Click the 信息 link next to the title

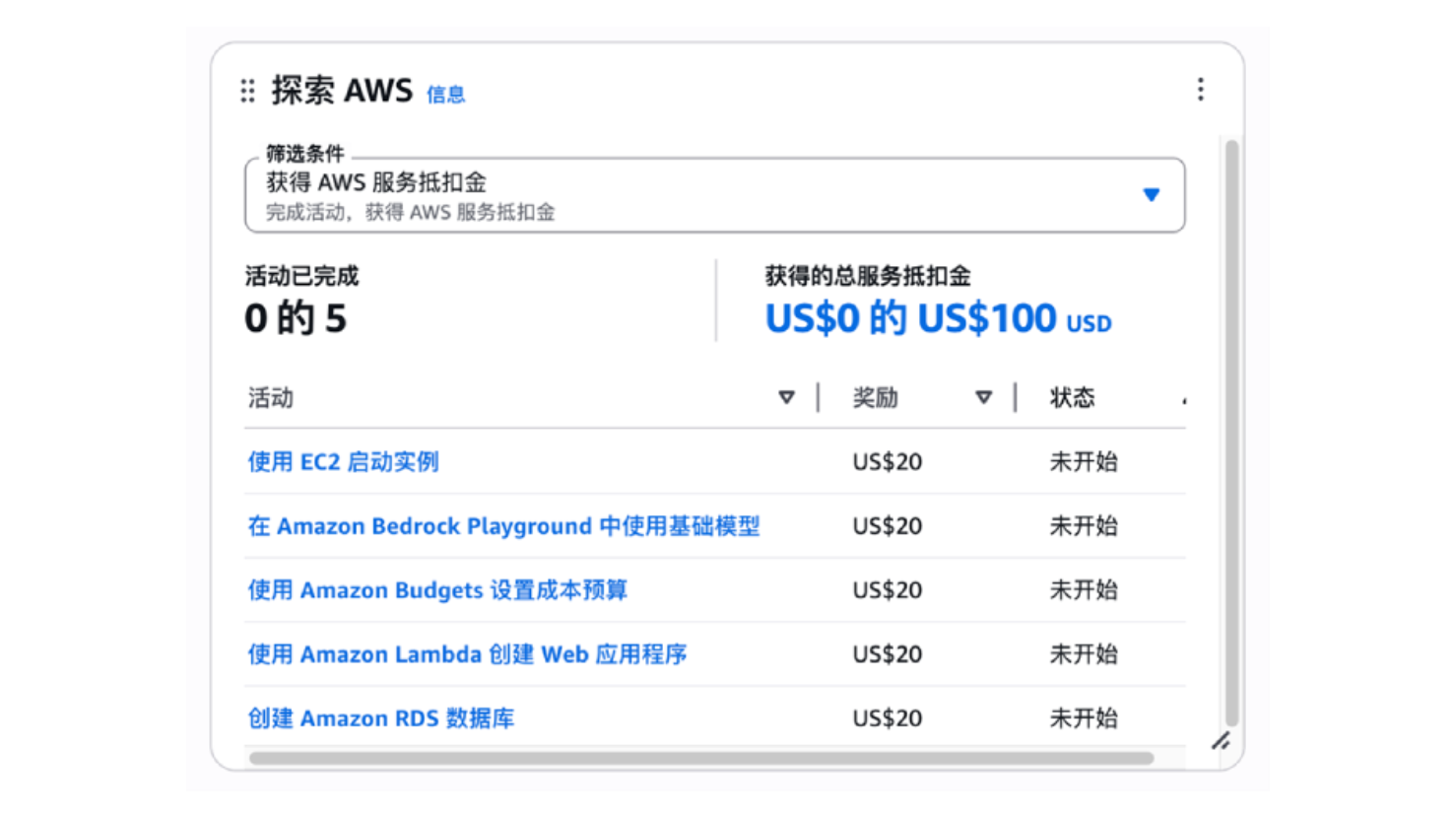[x=445, y=95]
